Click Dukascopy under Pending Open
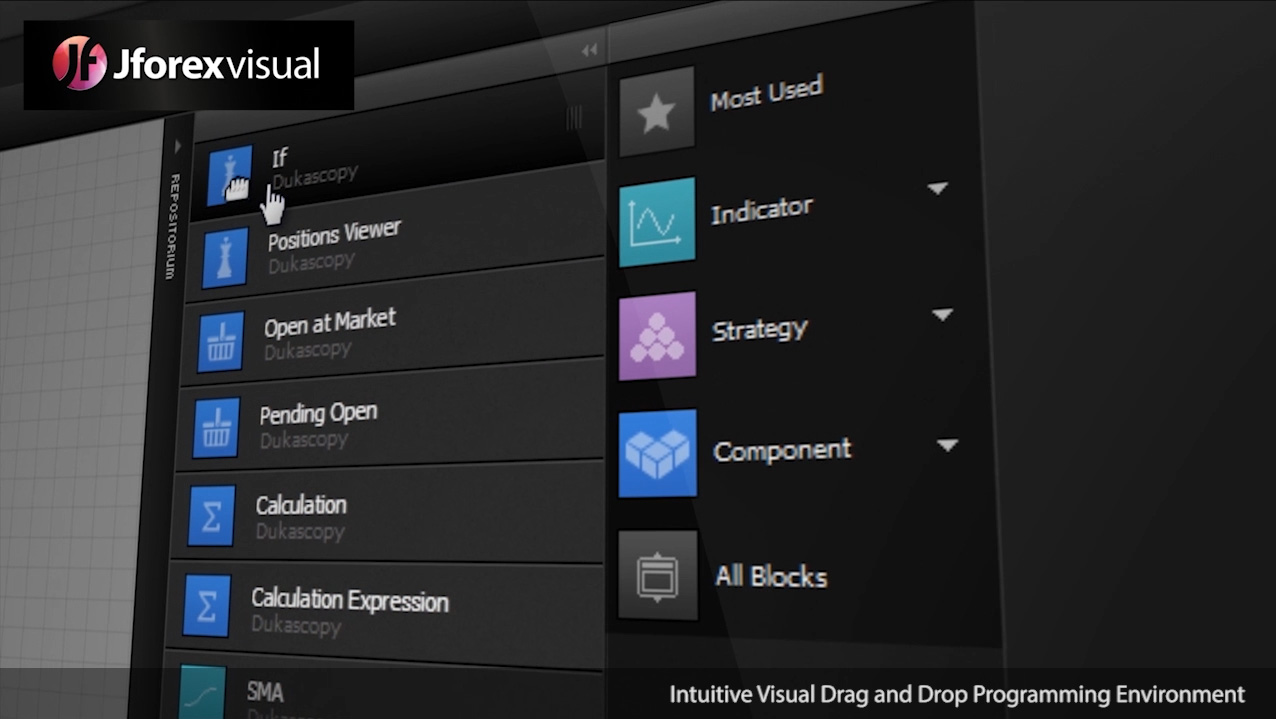The image size is (1276, 719). point(303,439)
